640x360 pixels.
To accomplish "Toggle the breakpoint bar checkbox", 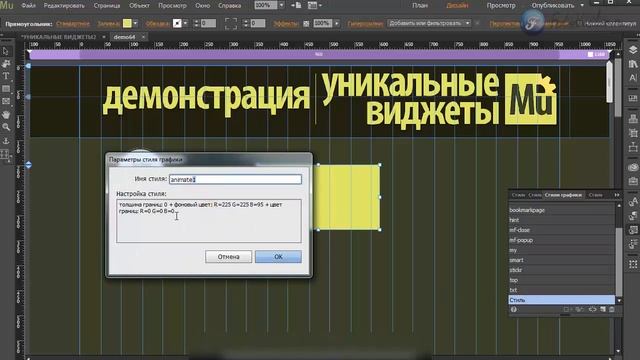I will (x=590, y=54).
